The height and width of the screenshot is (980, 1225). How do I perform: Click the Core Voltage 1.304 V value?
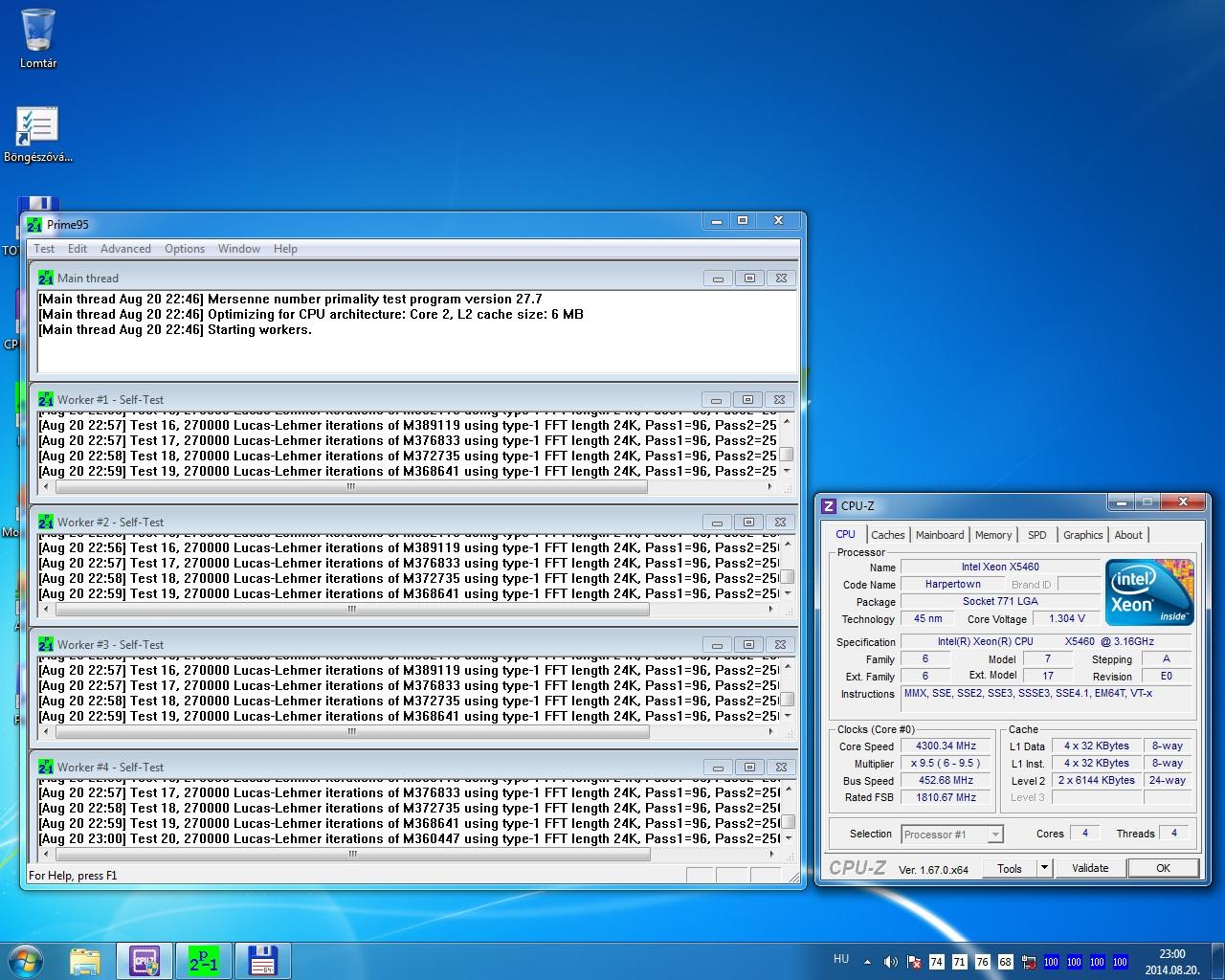click(1067, 618)
